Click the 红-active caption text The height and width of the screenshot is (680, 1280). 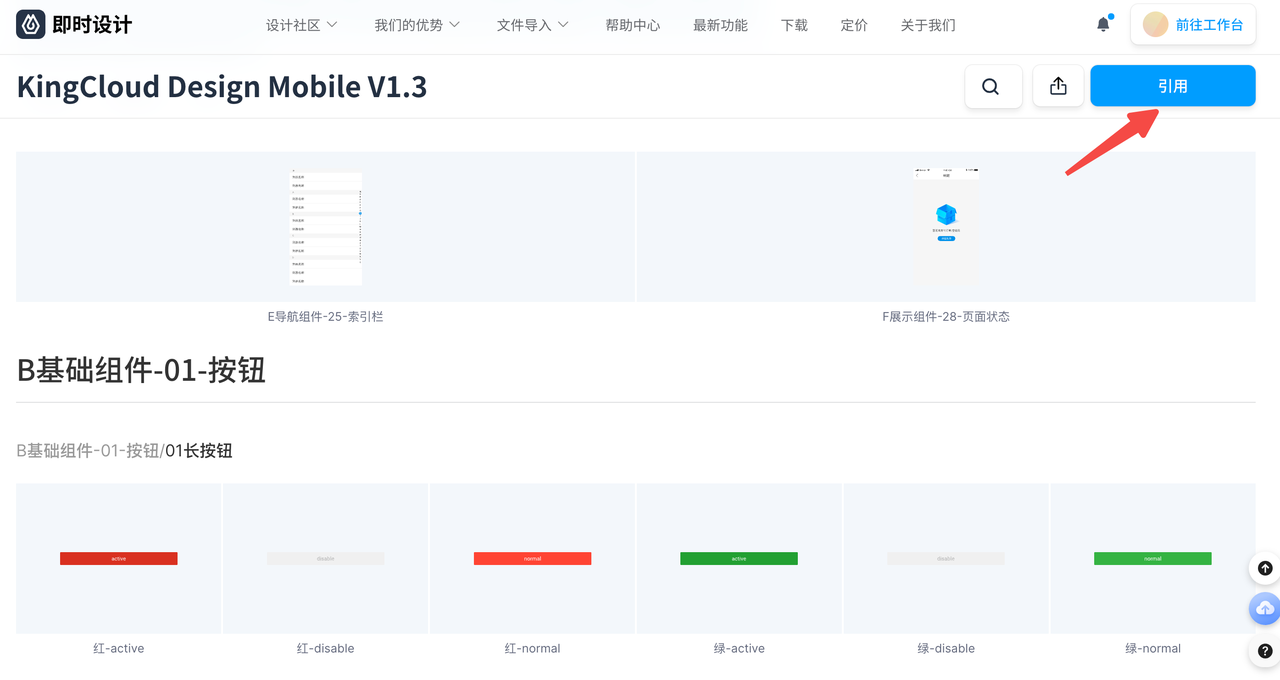[x=119, y=648]
